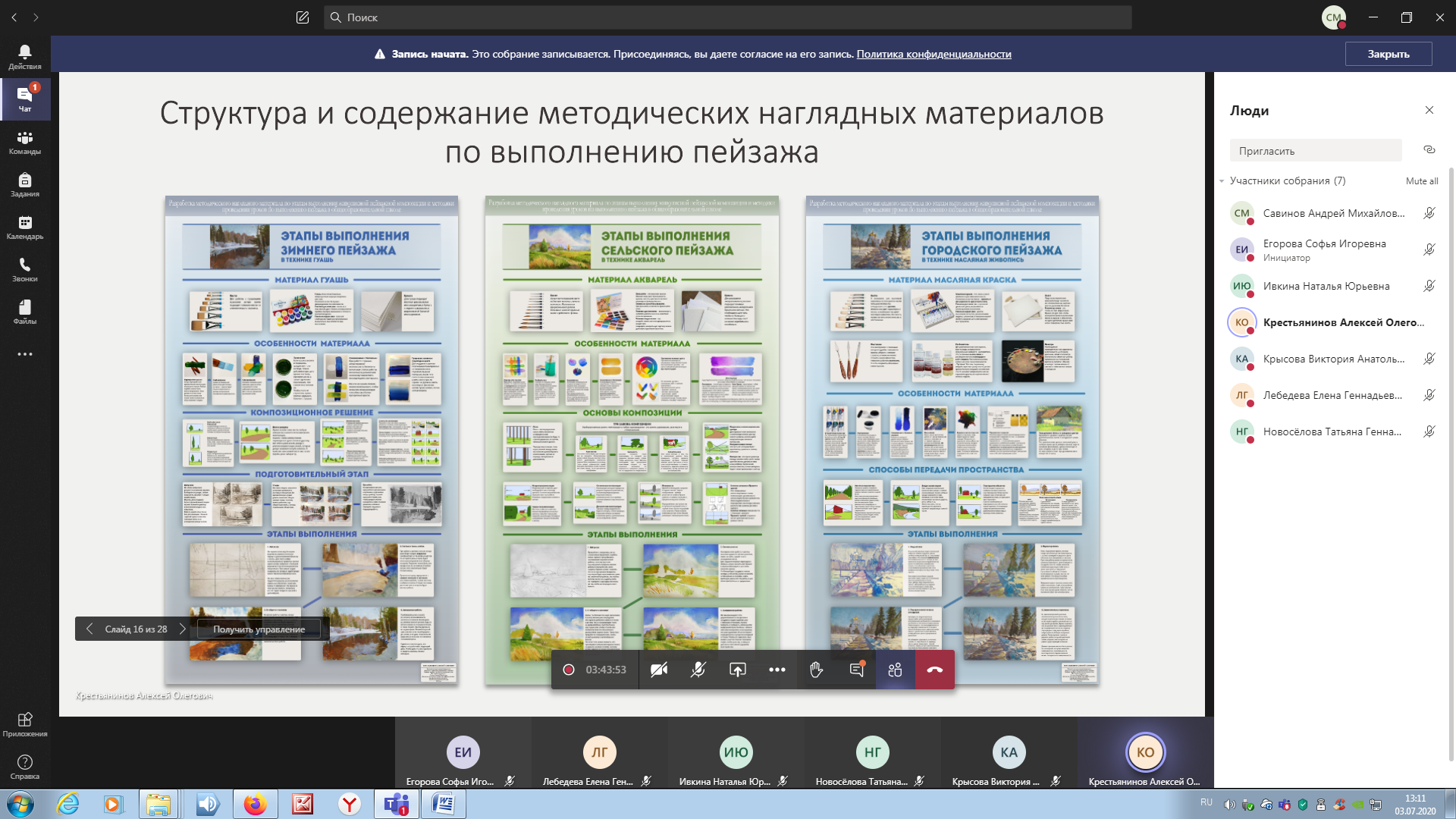The width and height of the screenshot is (1456, 819).
Task: Open the Files section in sidebar
Action: click(x=25, y=312)
